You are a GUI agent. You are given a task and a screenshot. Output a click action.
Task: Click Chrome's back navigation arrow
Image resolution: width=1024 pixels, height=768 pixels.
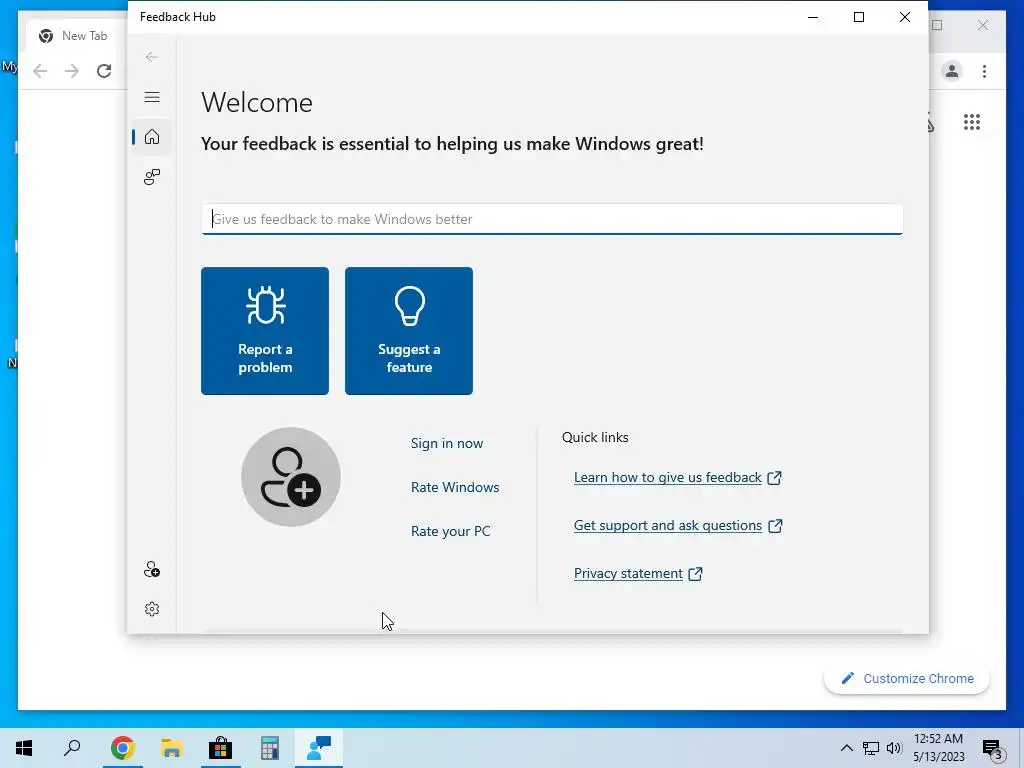40,71
